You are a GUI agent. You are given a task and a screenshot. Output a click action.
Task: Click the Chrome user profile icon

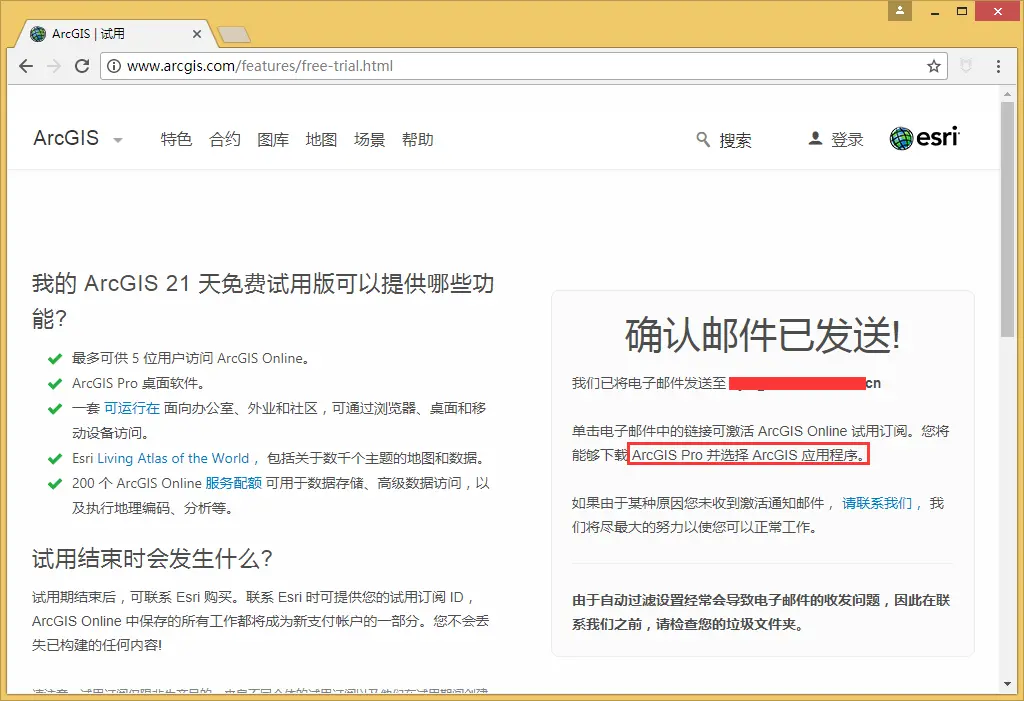click(x=899, y=10)
